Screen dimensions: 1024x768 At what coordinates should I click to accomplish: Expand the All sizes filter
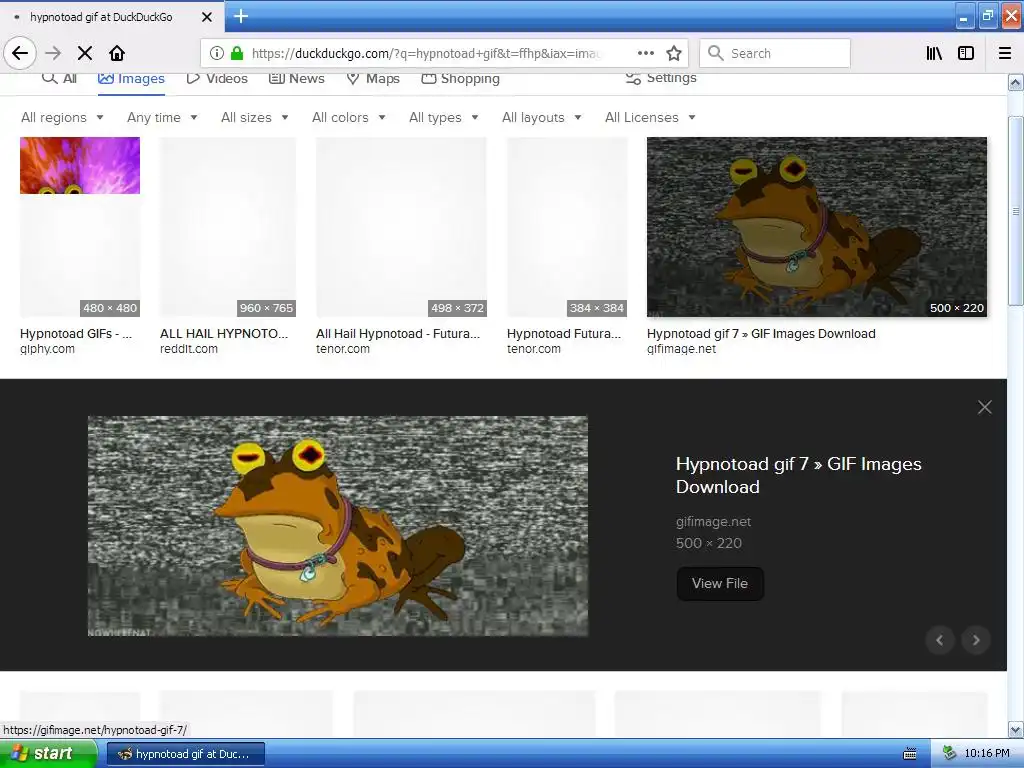coord(255,118)
